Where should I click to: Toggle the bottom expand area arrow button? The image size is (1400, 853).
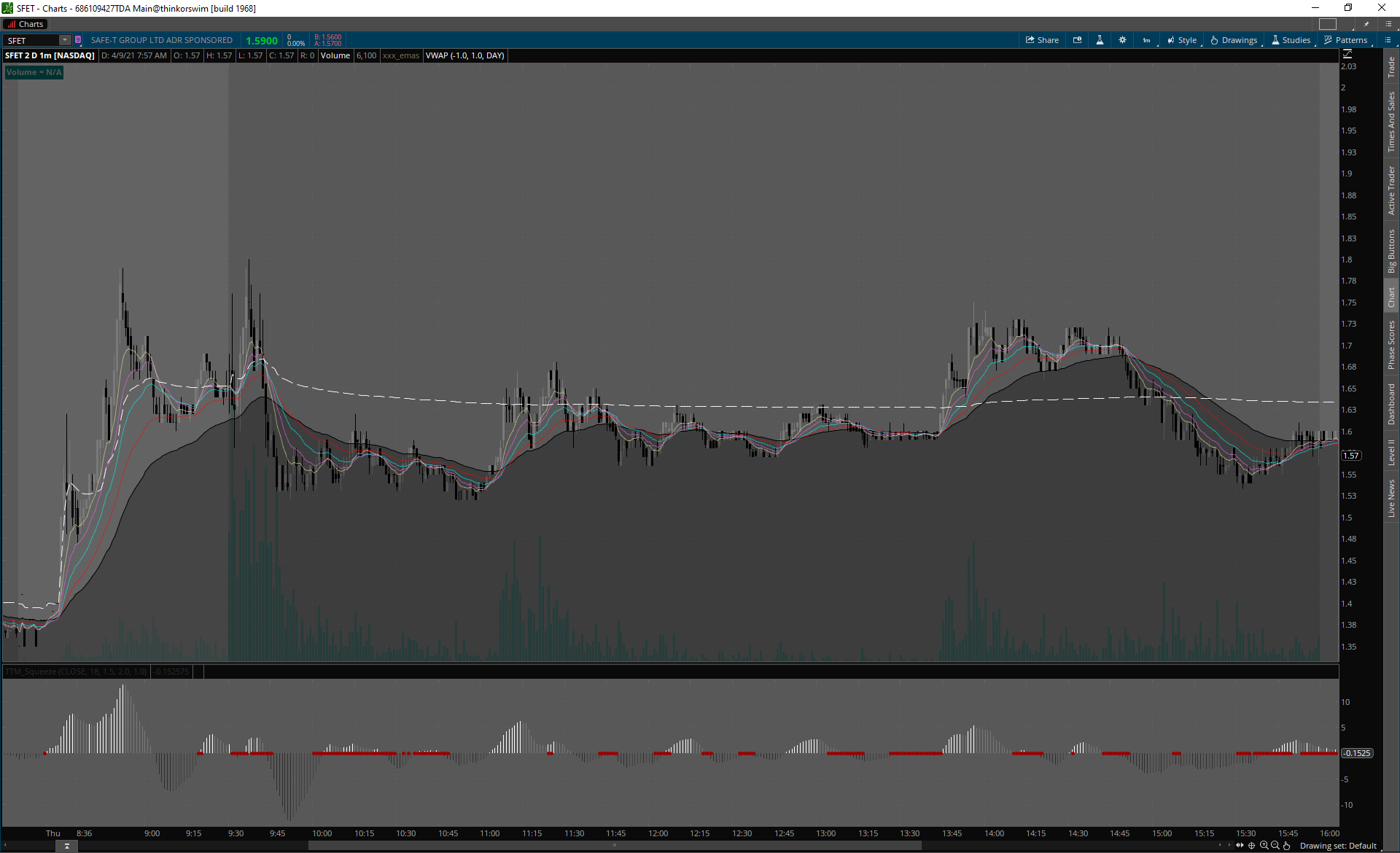(66, 846)
